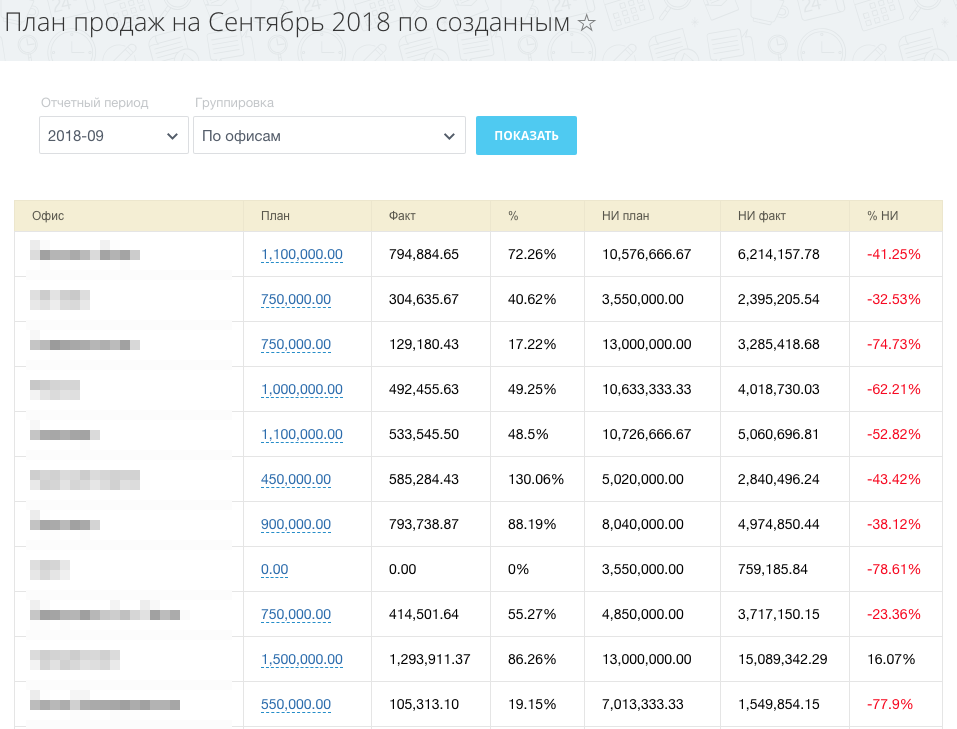This screenshot has height=729, width=957.
Task: Mark report as favorite with star icon
Action: tap(587, 23)
